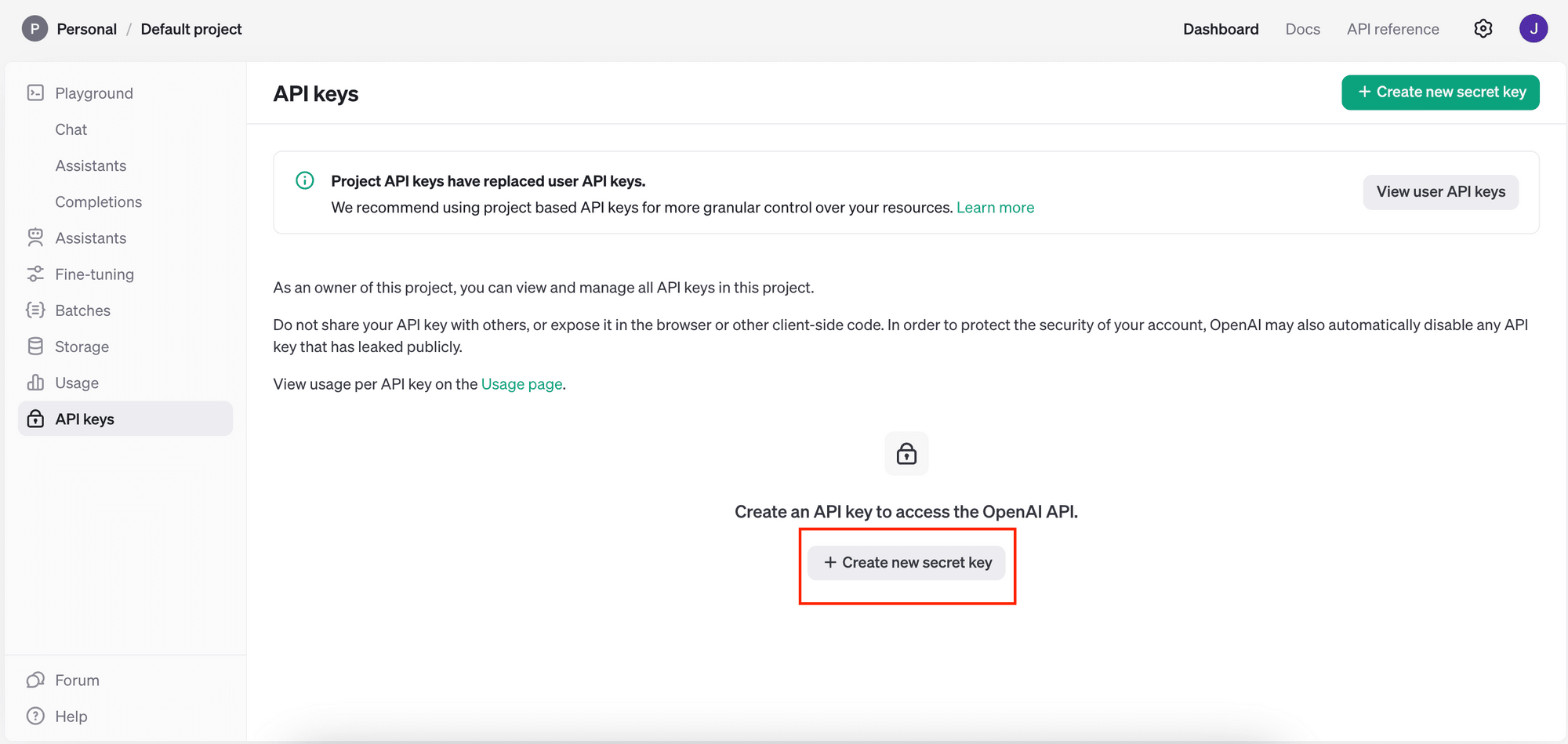The image size is (1568, 744).
Task: Click the green Create new secret key button
Action: pyautogui.click(x=1440, y=92)
